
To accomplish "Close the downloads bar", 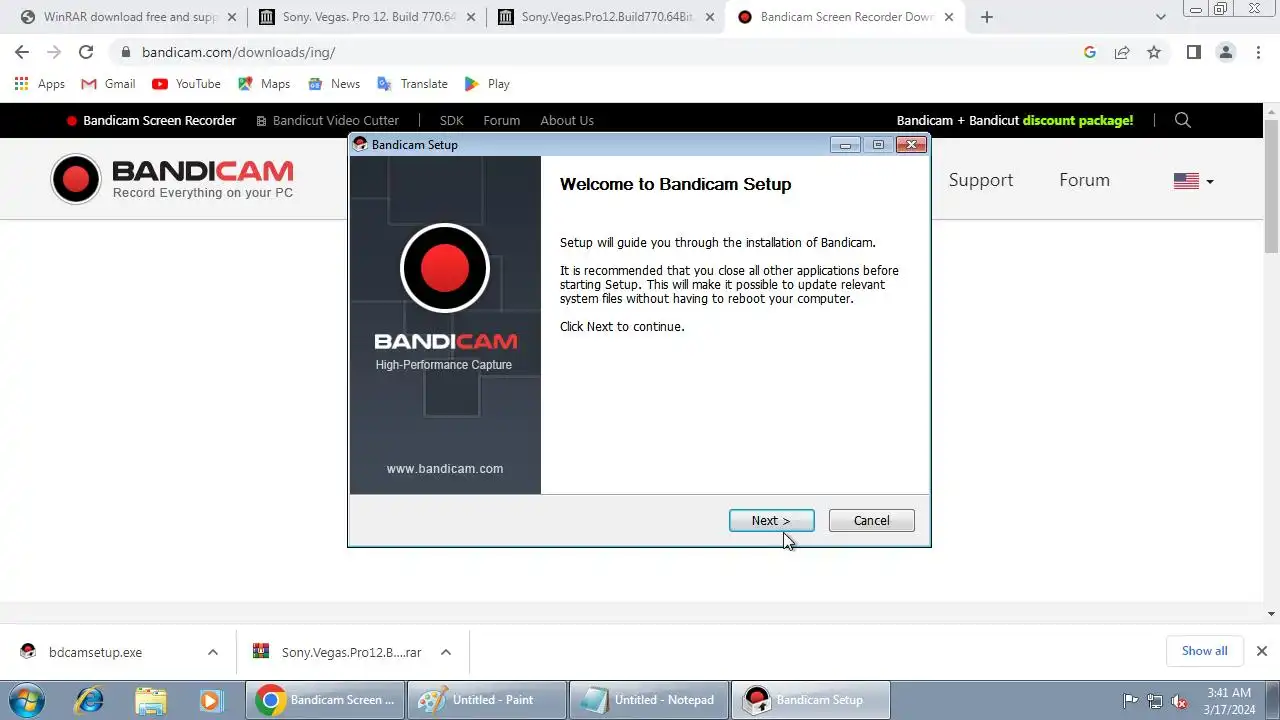I will coord(1261,651).
